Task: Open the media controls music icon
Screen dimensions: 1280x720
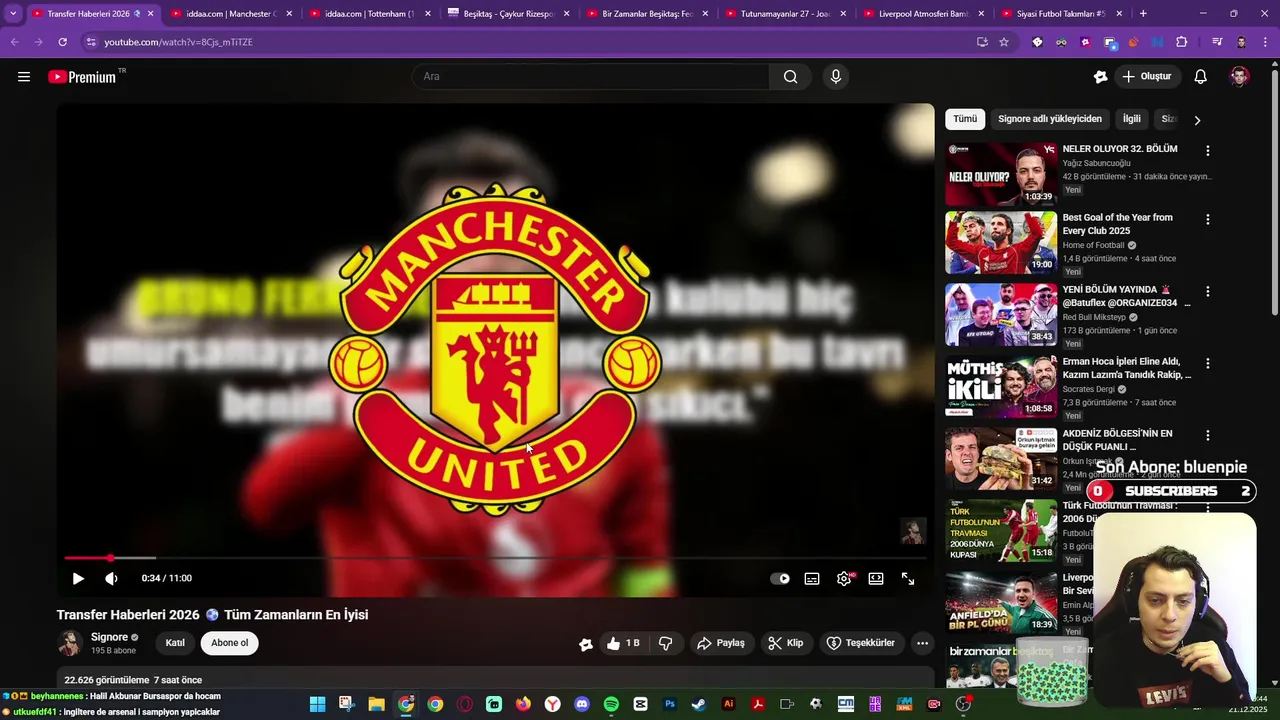Action: (1217, 42)
